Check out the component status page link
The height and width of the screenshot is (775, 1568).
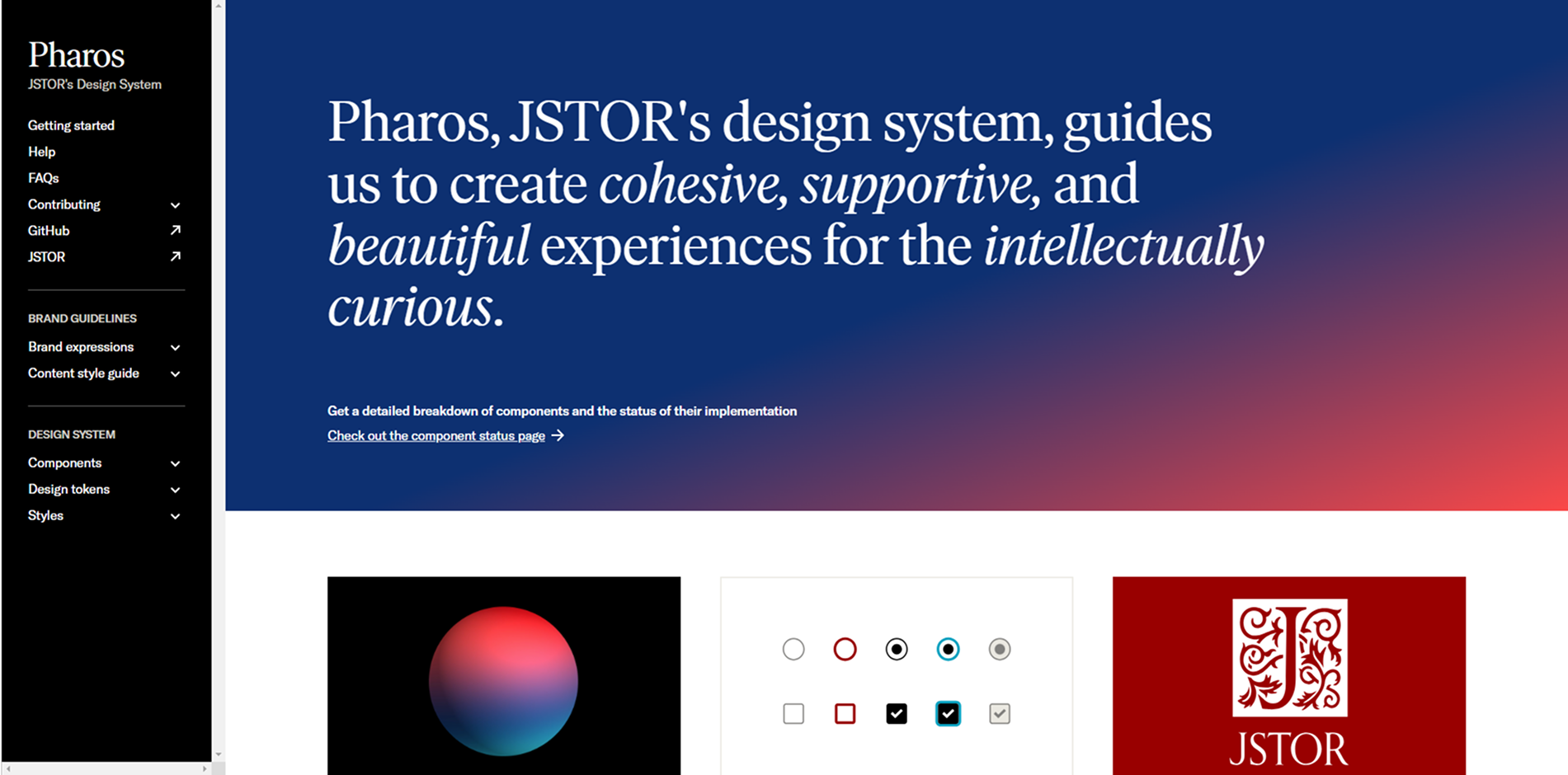[x=436, y=435]
